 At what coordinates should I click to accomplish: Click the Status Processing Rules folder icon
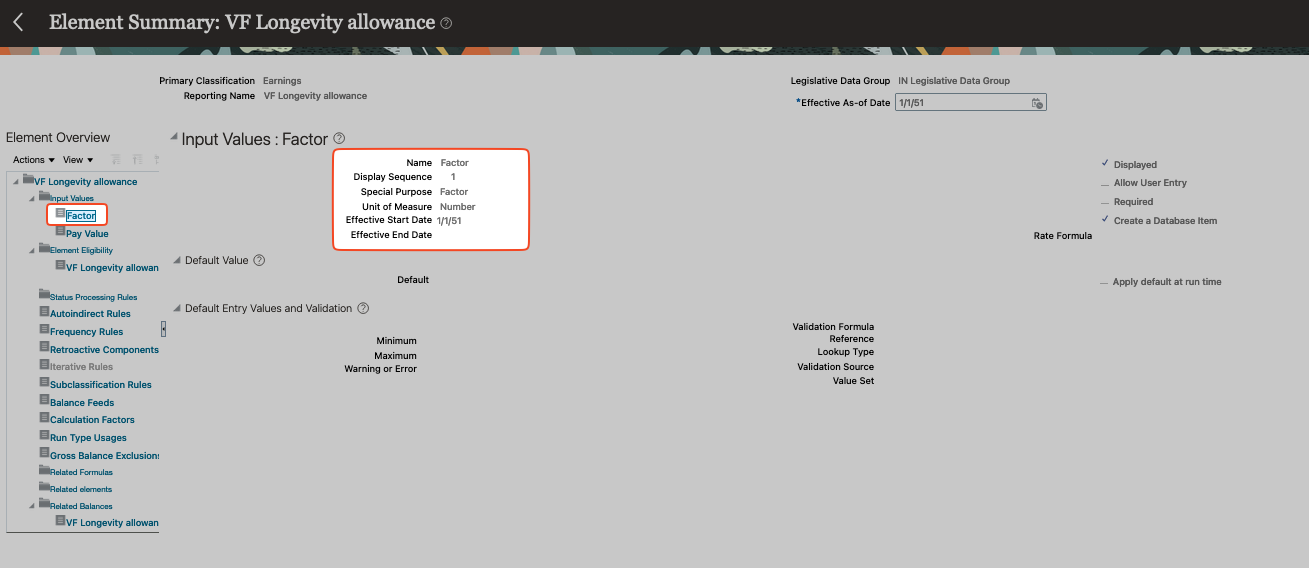44,296
